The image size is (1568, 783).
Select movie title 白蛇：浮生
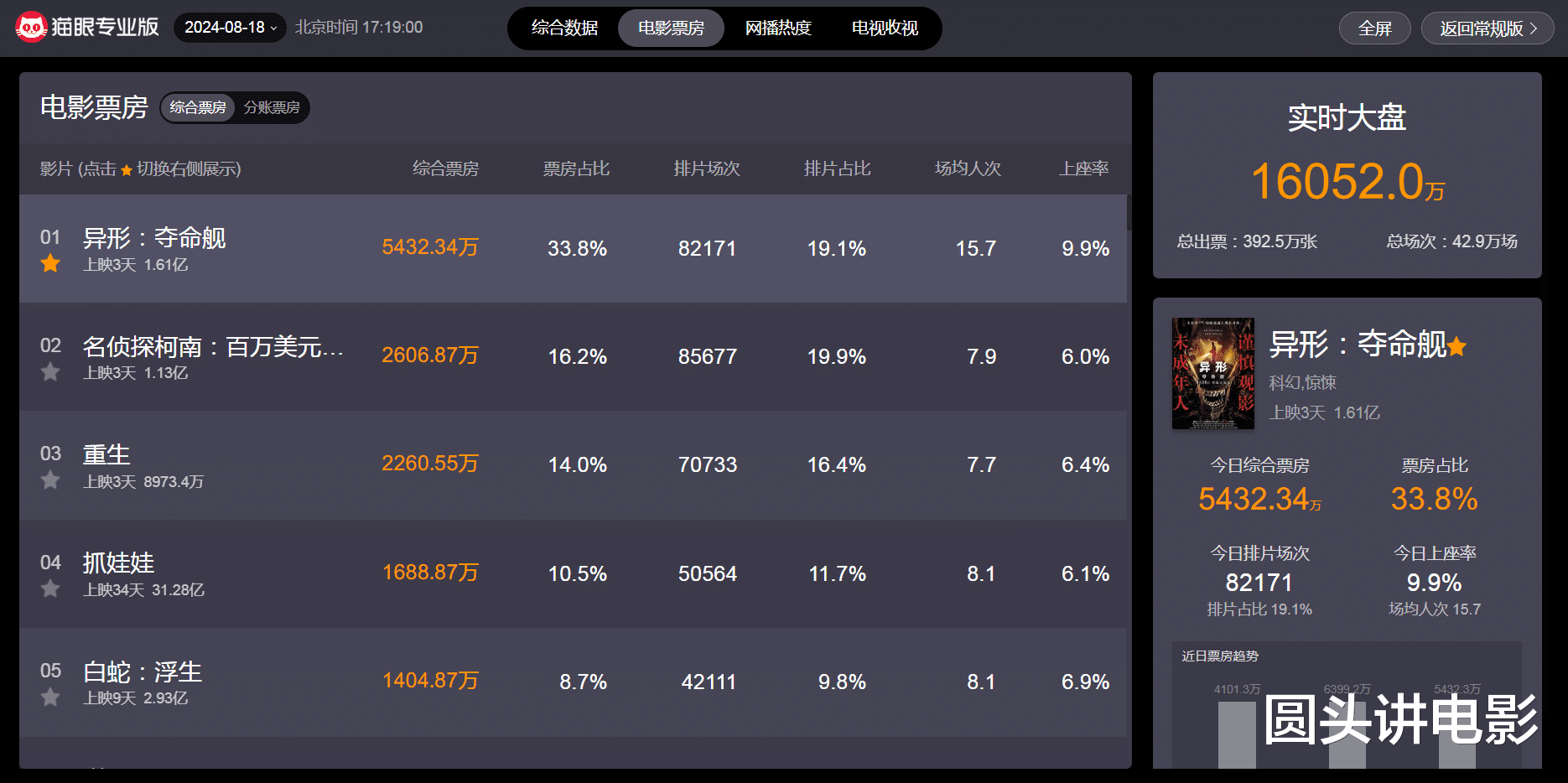pos(143,672)
